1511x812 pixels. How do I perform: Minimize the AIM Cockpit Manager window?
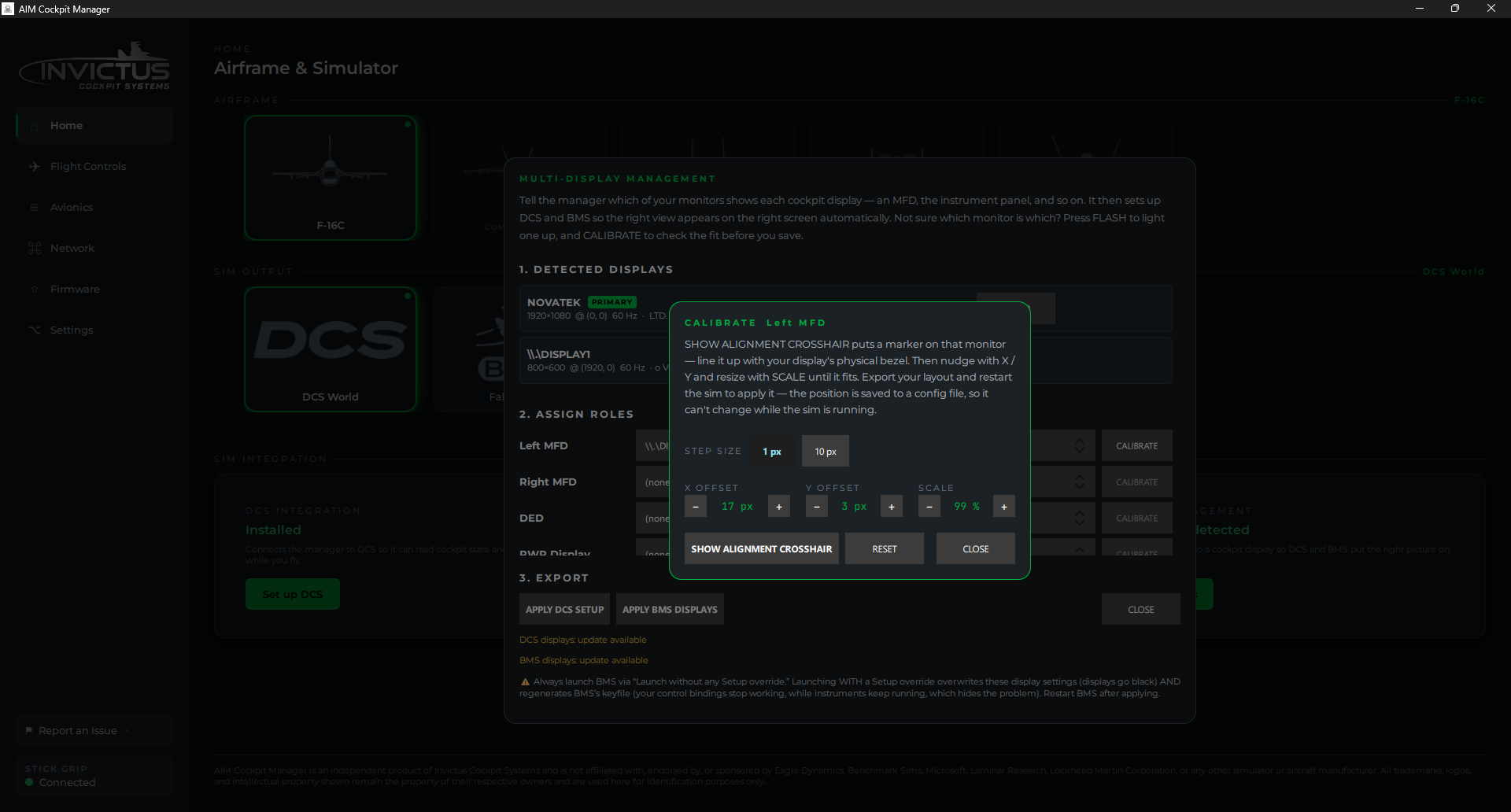(x=1420, y=9)
